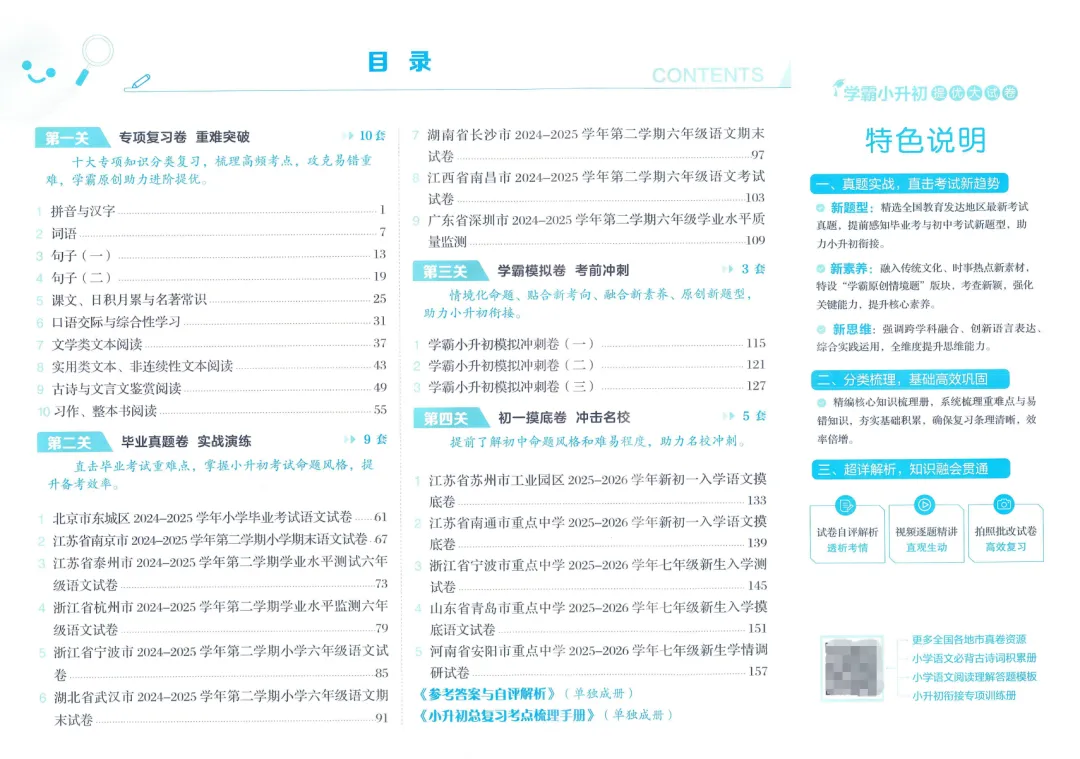Click the blurred QR code image
The height and width of the screenshot is (759, 1080).
pos(852,667)
